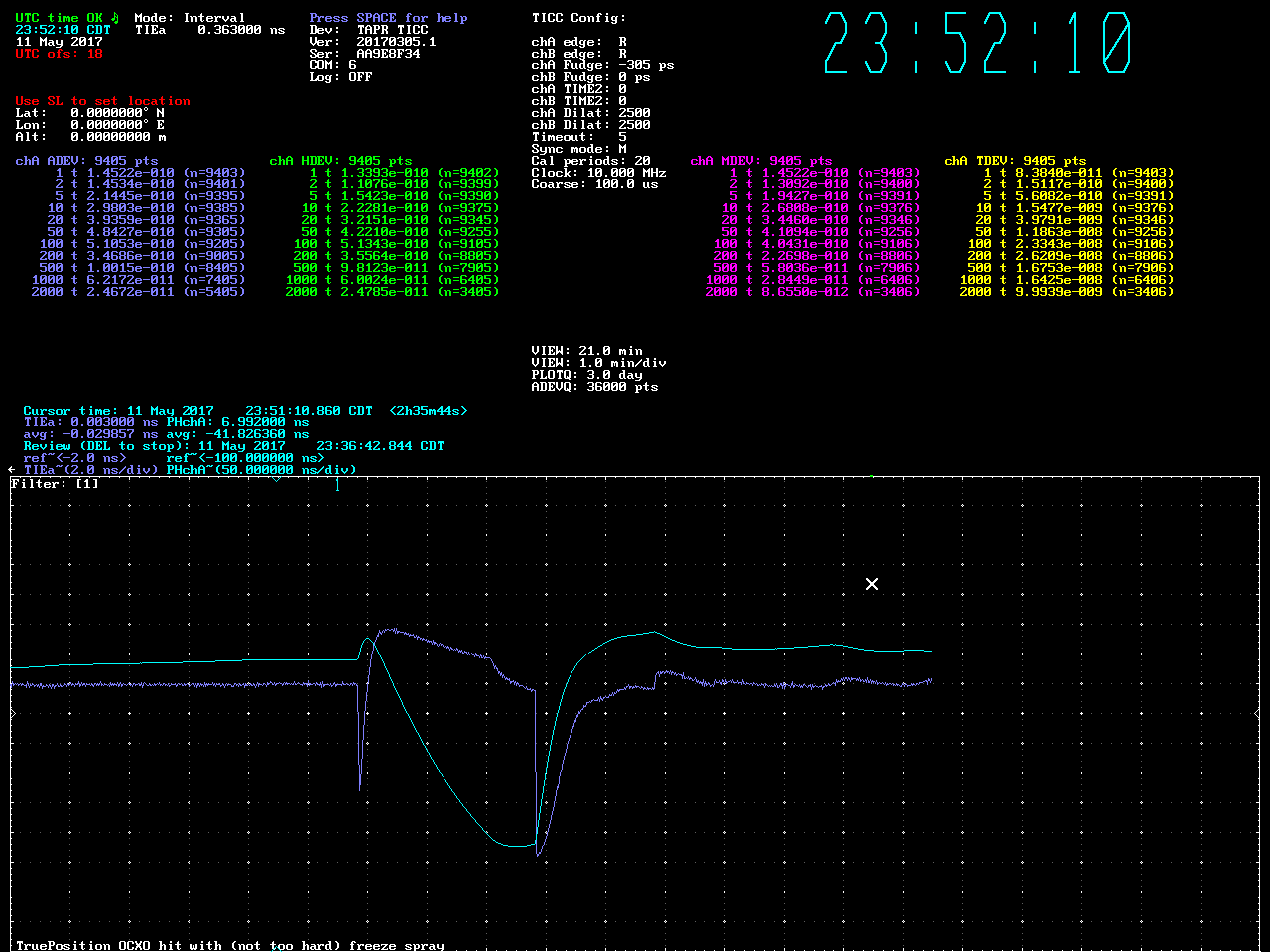Click the ADEV row 5.1053e-010
This screenshot has height=952, width=1270.
(x=142, y=244)
